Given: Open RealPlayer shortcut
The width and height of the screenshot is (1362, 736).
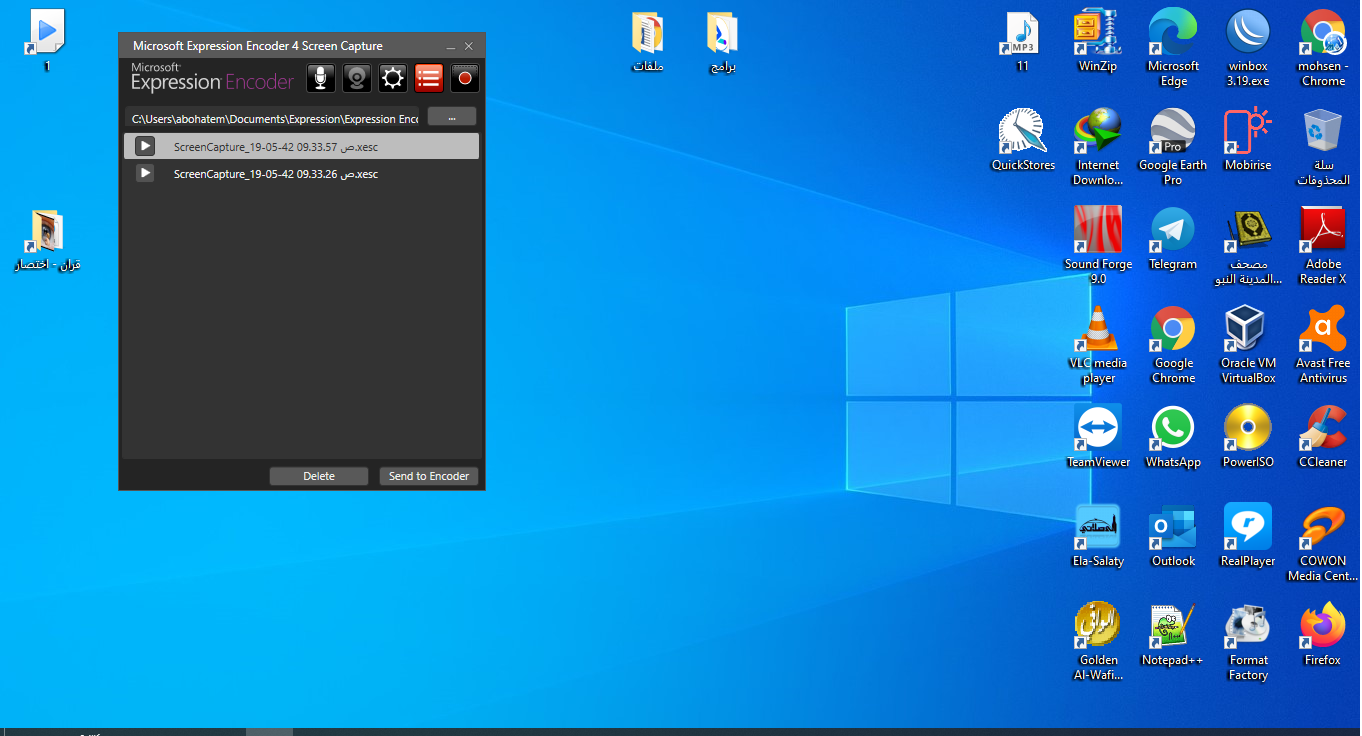Looking at the screenshot, I should click(x=1248, y=535).
